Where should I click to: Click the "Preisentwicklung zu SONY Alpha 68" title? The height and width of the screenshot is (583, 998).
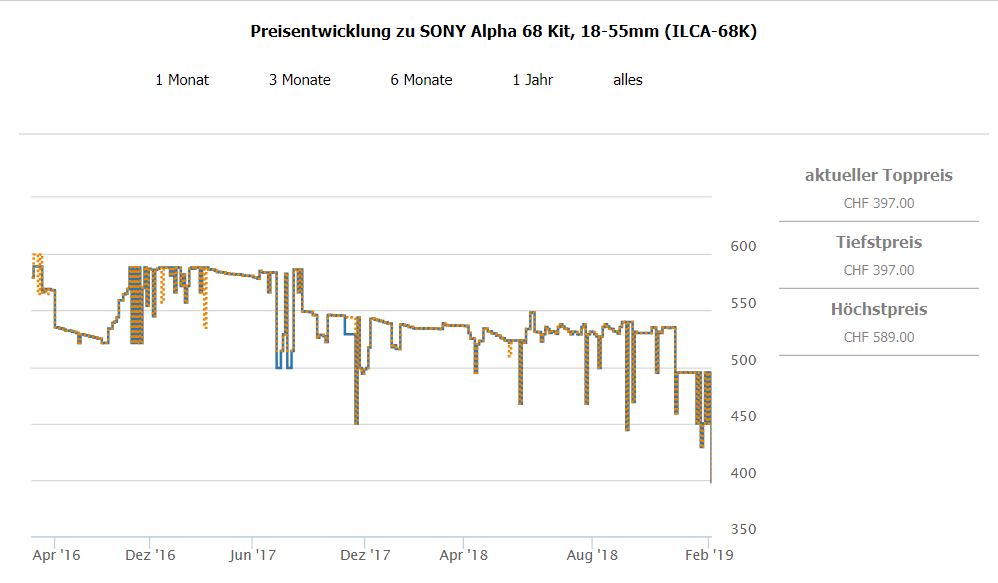[x=503, y=31]
